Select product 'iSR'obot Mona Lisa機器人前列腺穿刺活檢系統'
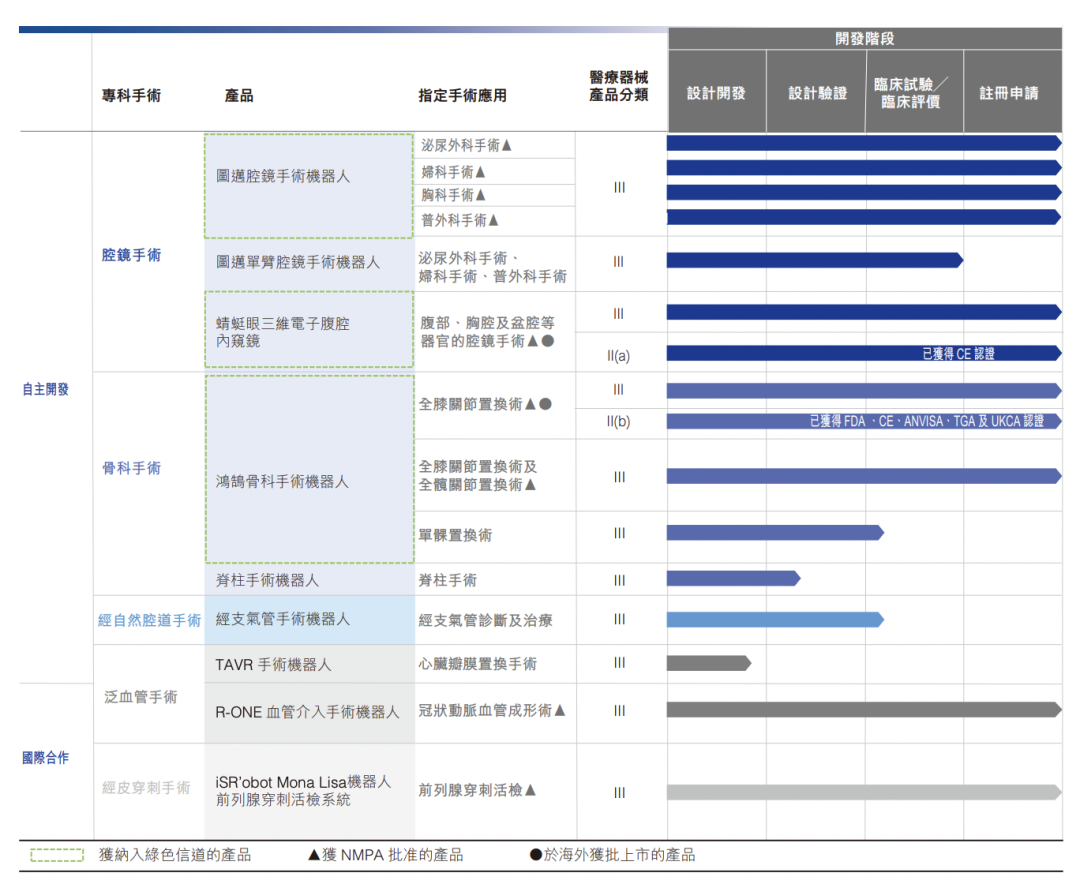Screen dimensions: 1080x884 (303, 791)
